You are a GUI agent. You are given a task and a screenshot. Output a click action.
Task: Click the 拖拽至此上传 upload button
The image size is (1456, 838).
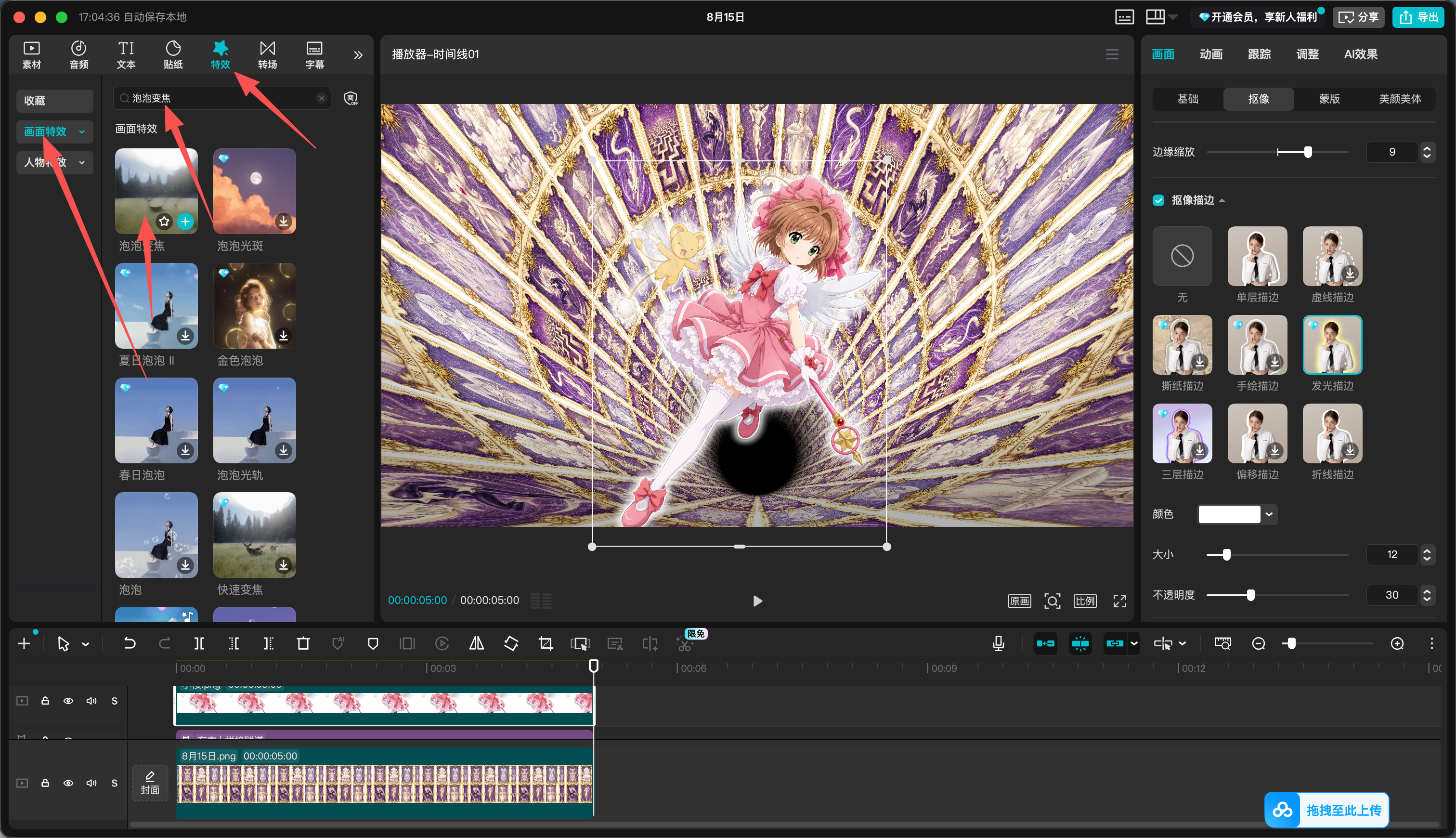[1326, 811]
